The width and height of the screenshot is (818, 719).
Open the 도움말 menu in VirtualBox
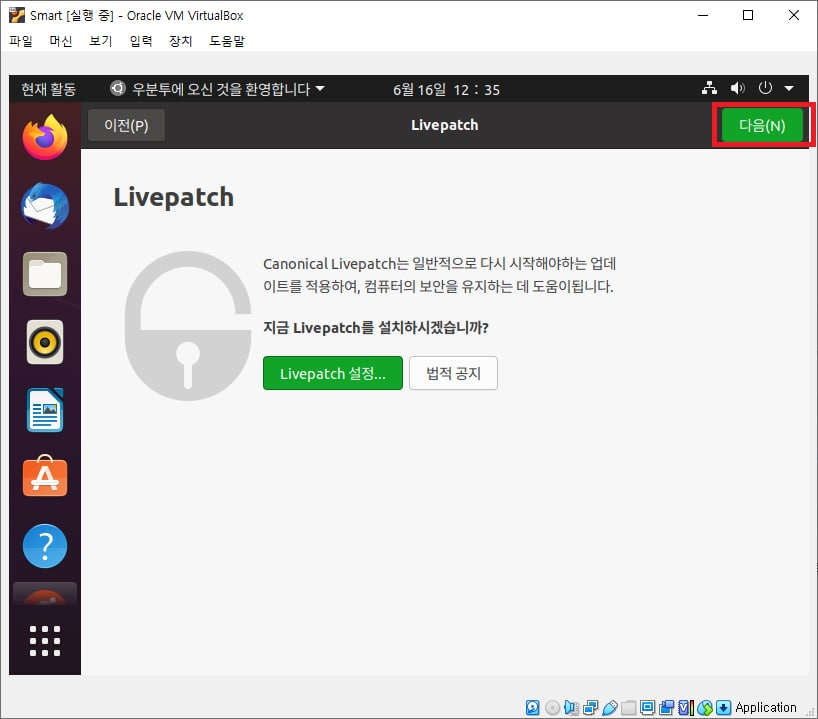click(x=227, y=41)
